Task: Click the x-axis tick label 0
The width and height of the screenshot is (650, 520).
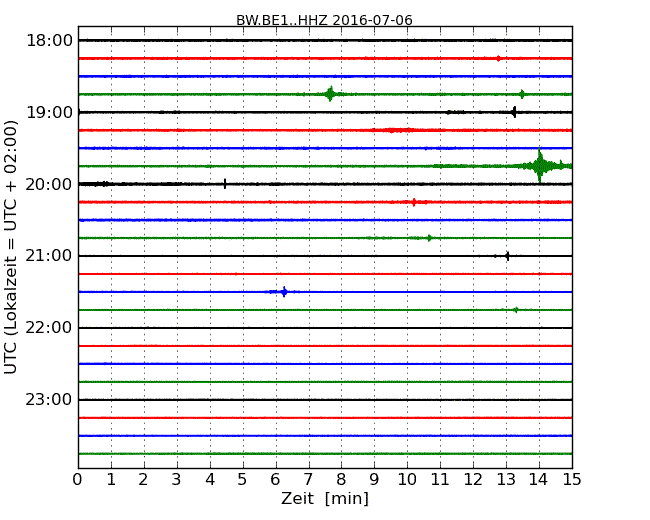Action: 78,480
